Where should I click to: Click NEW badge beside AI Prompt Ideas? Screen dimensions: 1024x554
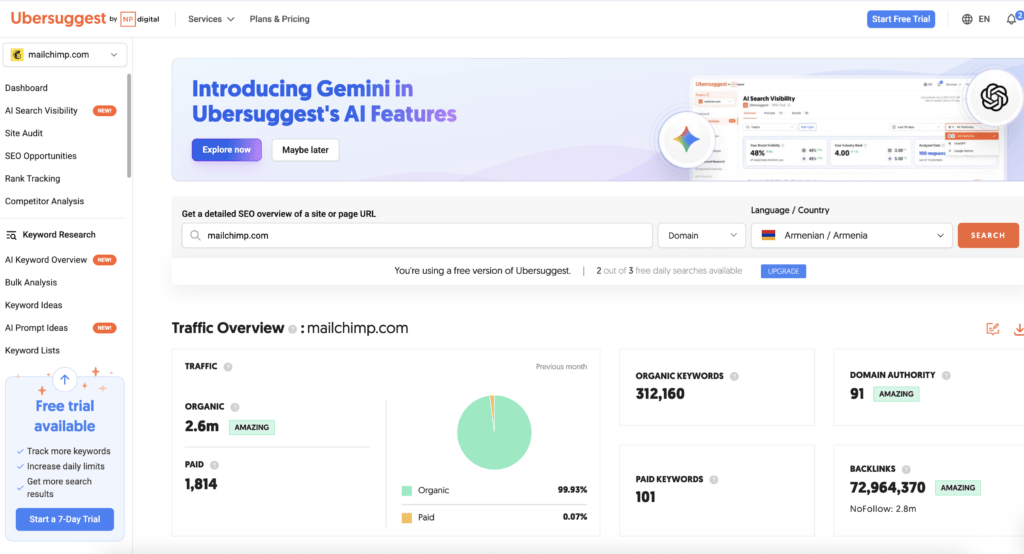(x=104, y=328)
